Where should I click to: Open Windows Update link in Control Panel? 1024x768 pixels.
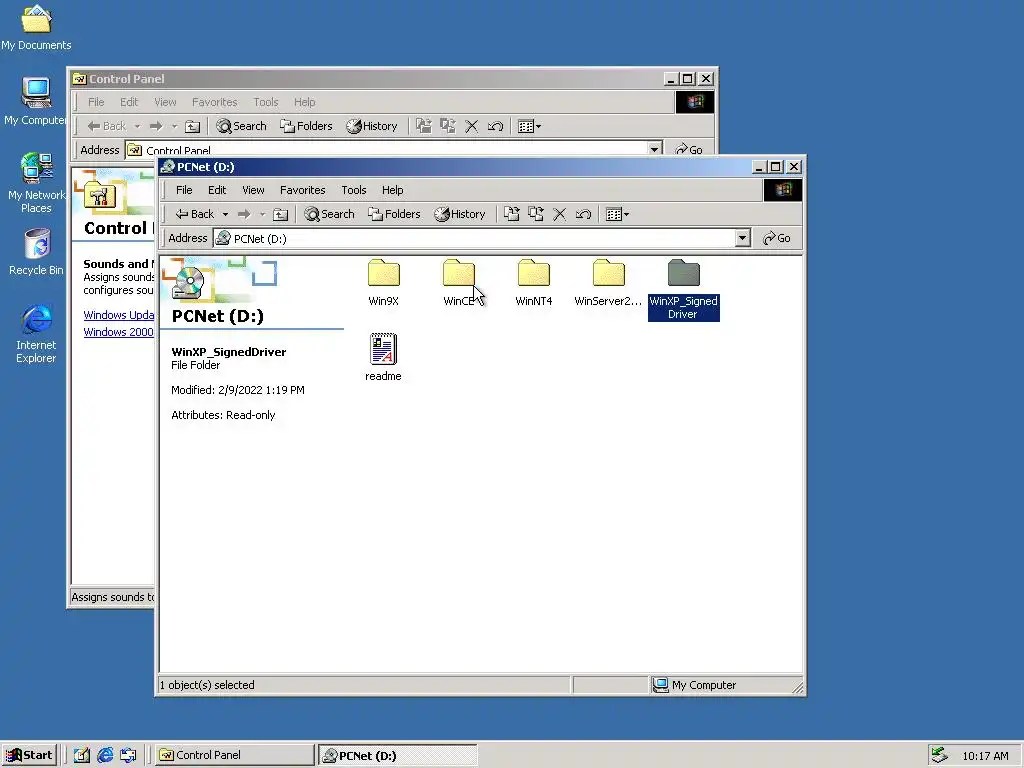119,315
